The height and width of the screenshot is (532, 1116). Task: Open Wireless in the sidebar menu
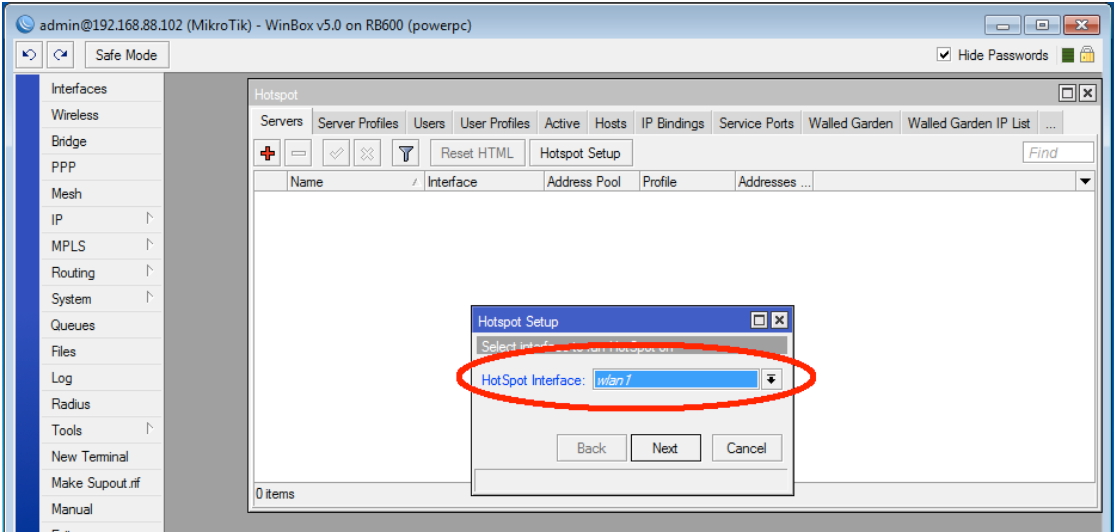(102, 115)
